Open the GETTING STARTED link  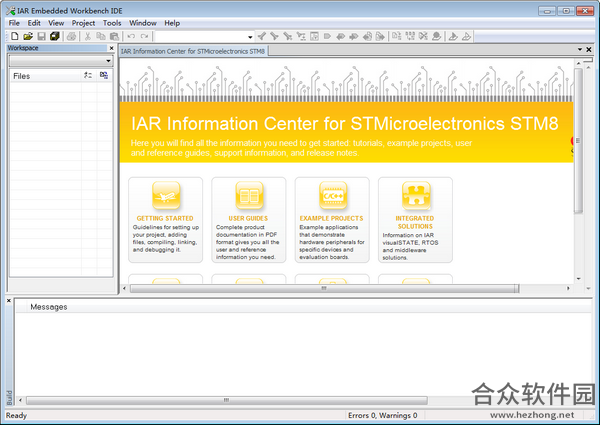pos(165,218)
